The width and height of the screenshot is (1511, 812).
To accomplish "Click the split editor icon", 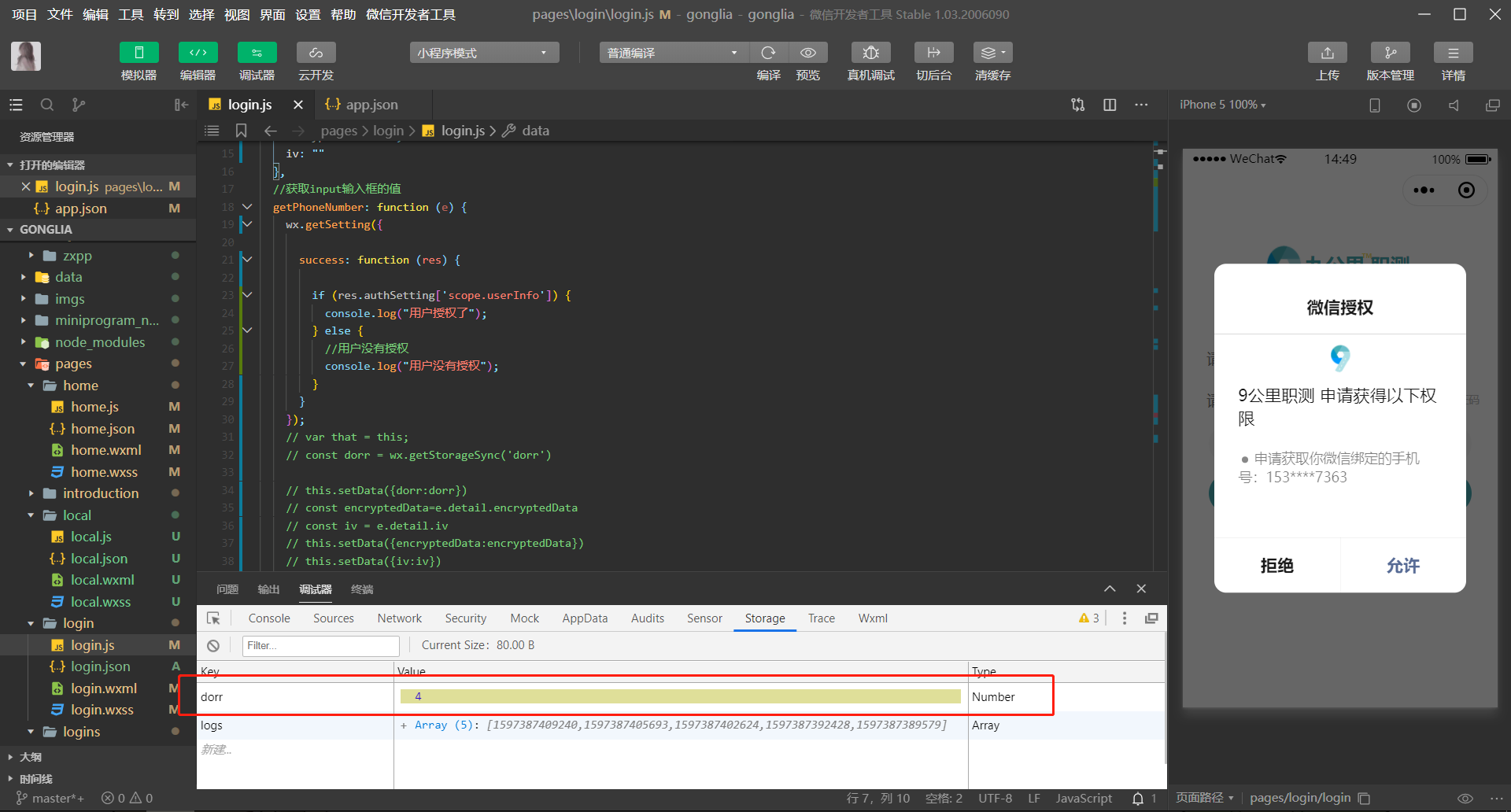I will pos(1110,105).
